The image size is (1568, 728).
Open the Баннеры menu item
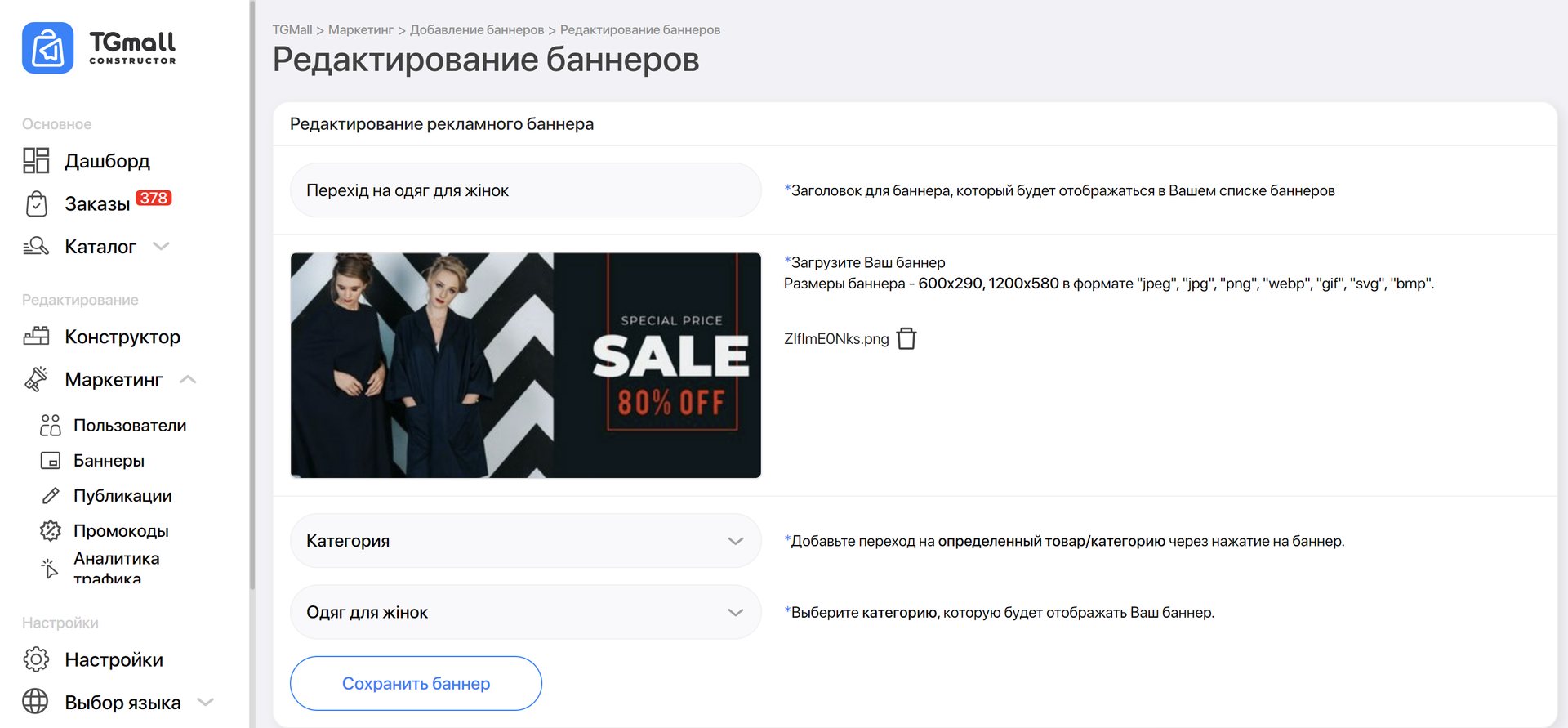pyautogui.click(x=109, y=461)
